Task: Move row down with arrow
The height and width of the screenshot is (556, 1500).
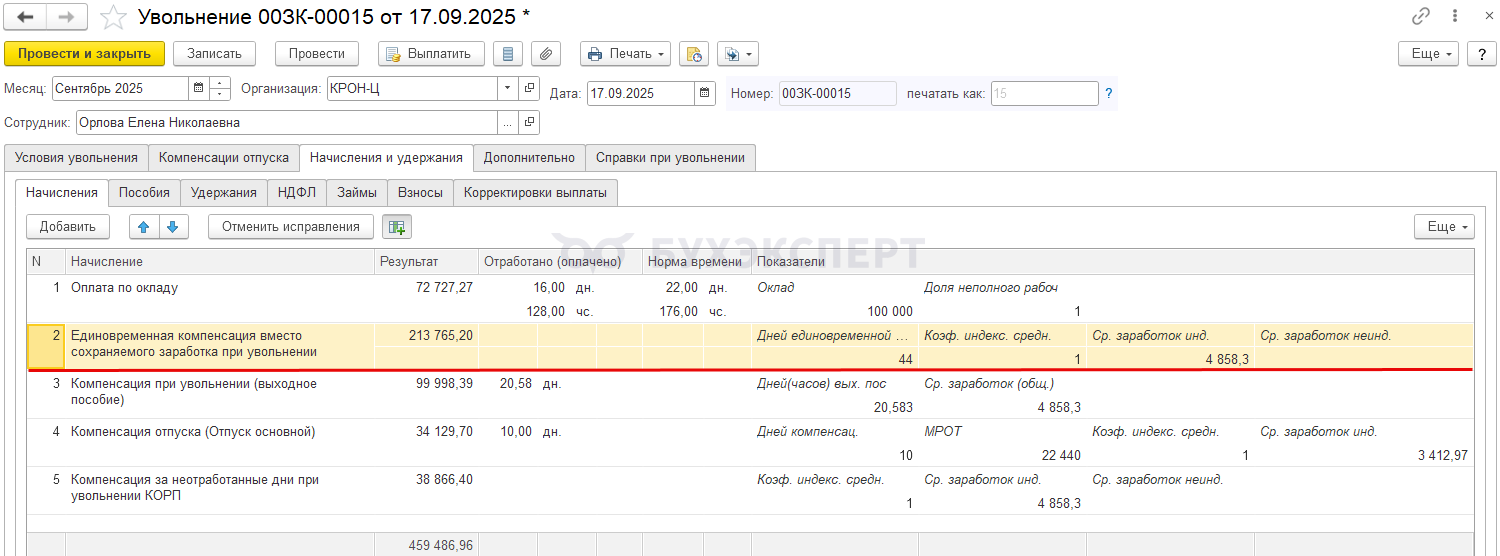Action: [173, 227]
